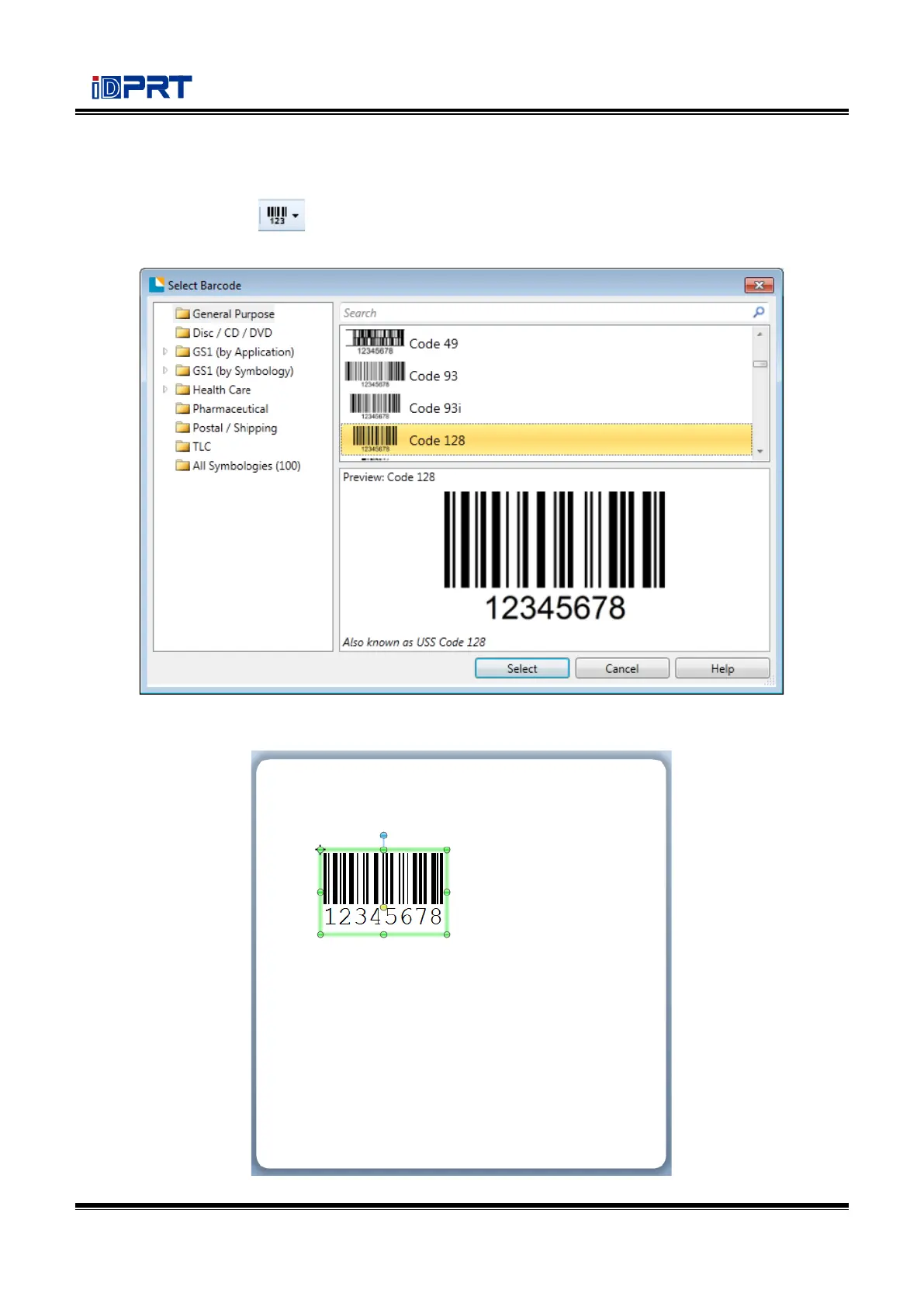
Task: Click the iDPRT logo in the header
Action: (142, 87)
